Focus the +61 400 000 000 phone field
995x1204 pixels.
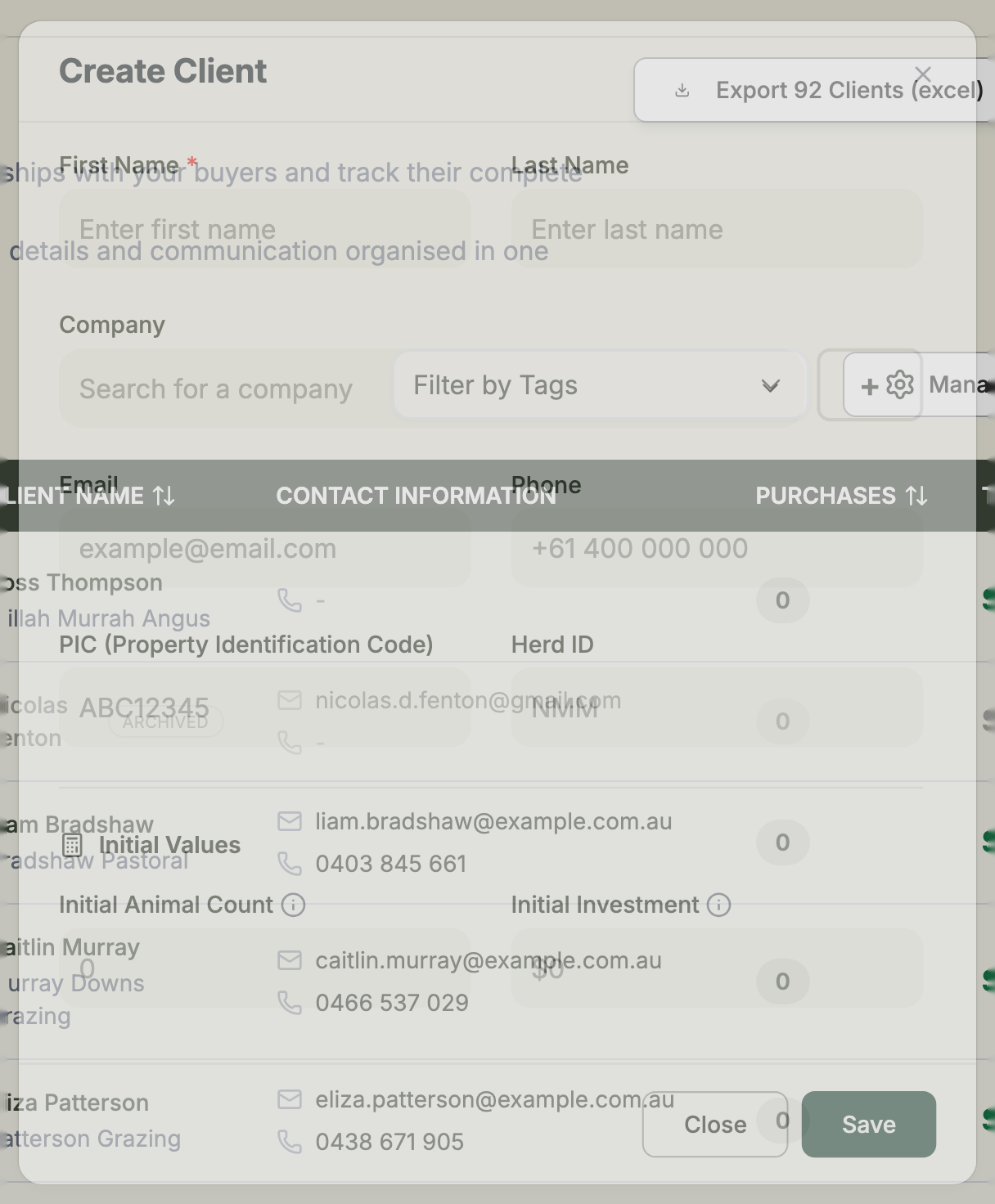717,548
